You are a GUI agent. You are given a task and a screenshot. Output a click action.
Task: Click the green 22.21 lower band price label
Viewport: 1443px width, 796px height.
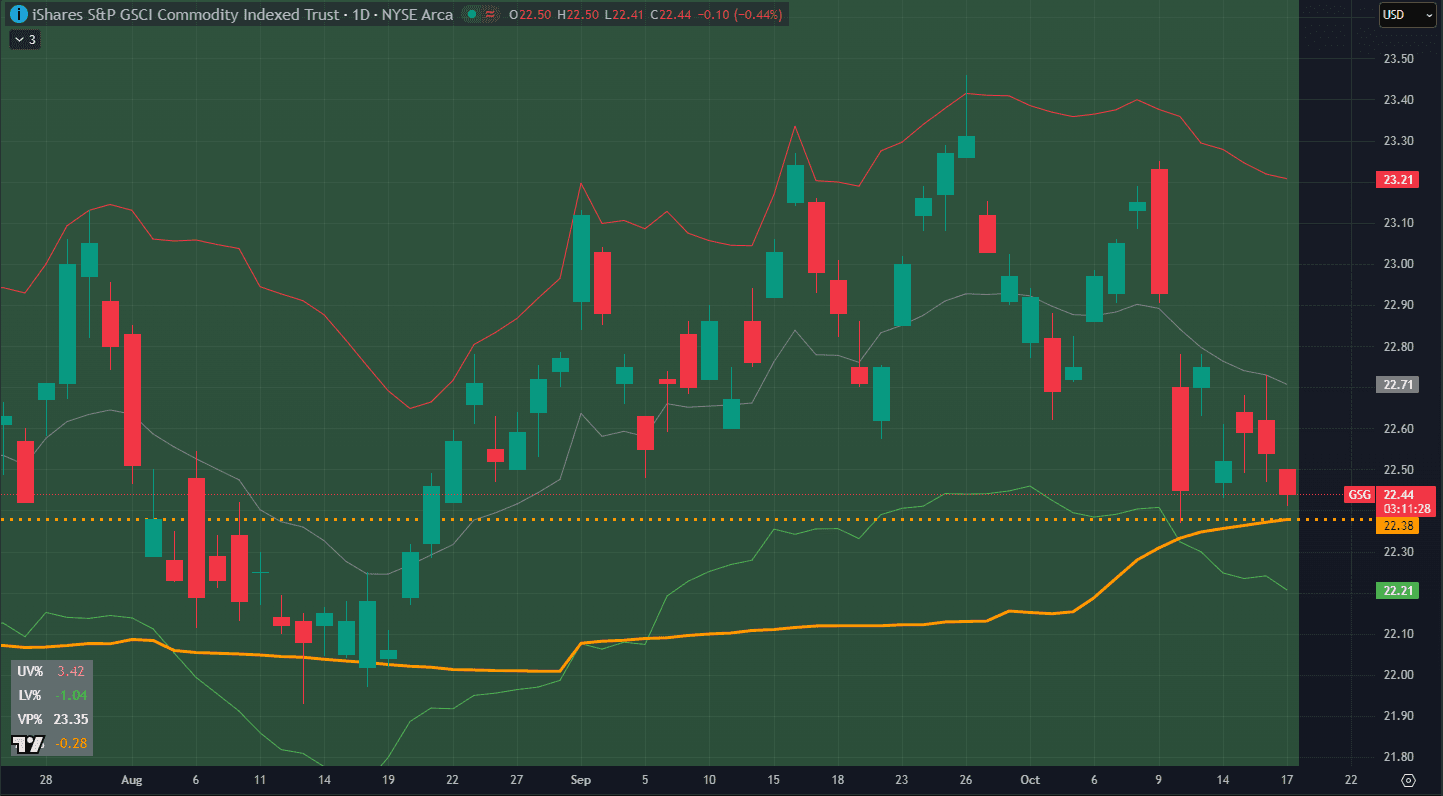point(1397,590)
